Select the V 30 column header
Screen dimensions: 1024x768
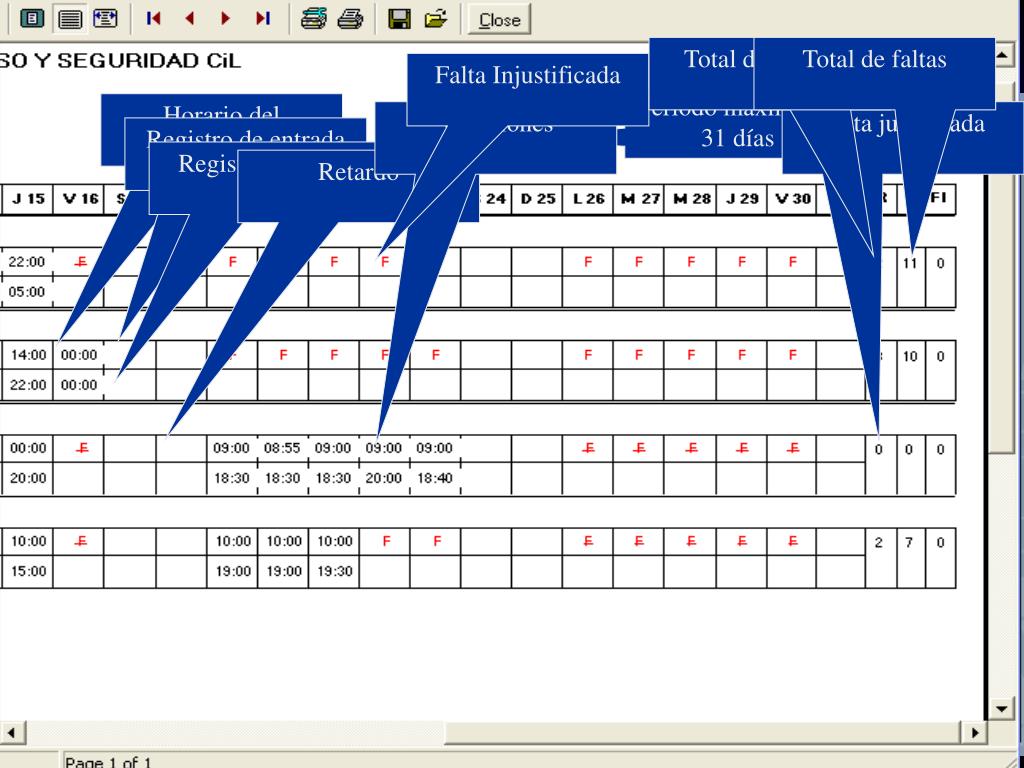coord(792,199)
